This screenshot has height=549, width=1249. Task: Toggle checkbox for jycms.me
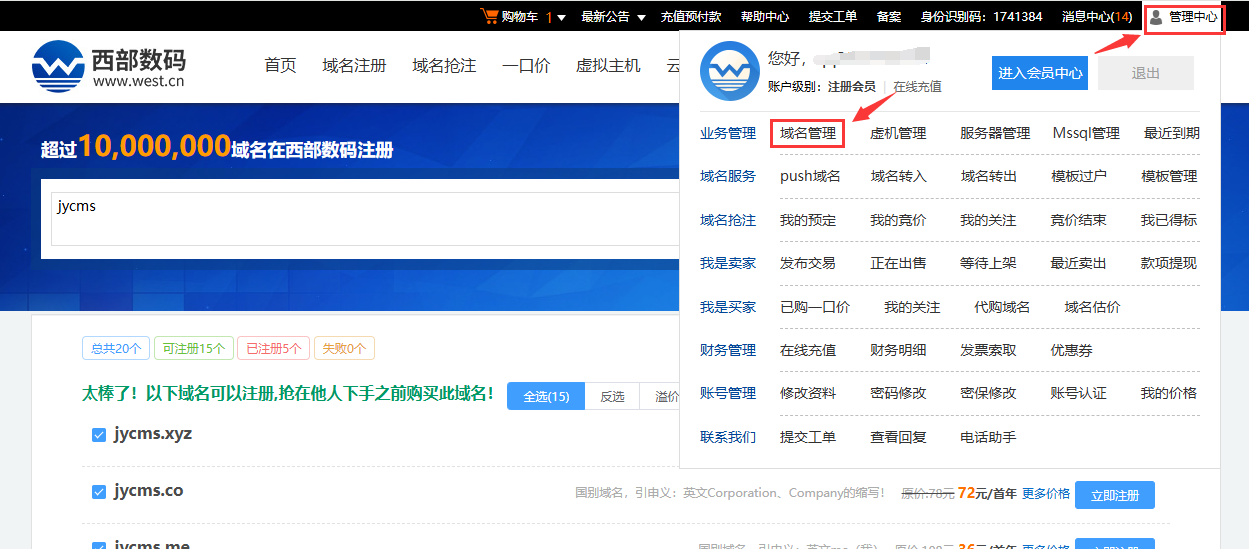99,546
